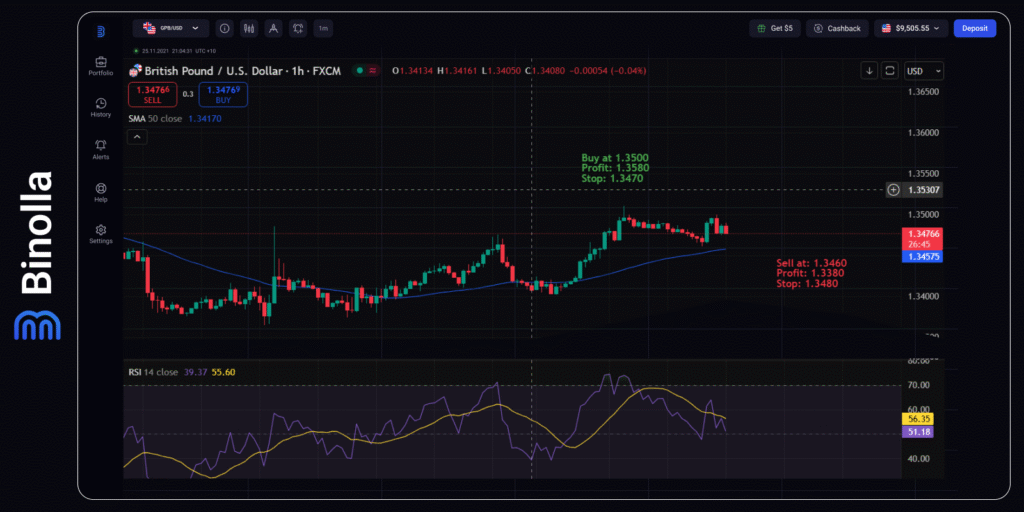Open the drawing tools compass icon
Screen dimensions: 1024x512
click(x=273, y=29)
